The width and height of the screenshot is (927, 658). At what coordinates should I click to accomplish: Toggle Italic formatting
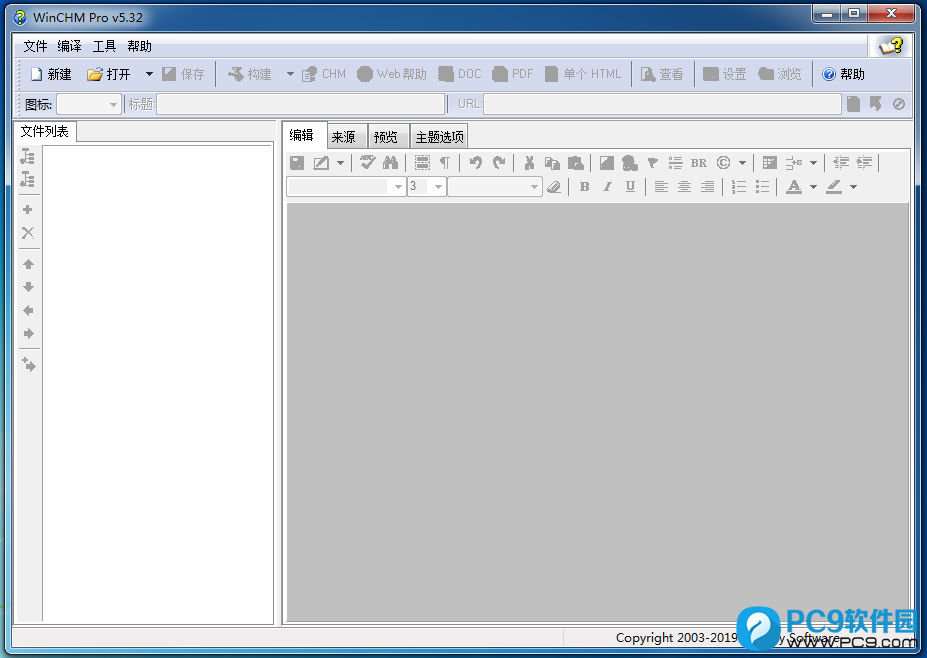click(607, 187)
